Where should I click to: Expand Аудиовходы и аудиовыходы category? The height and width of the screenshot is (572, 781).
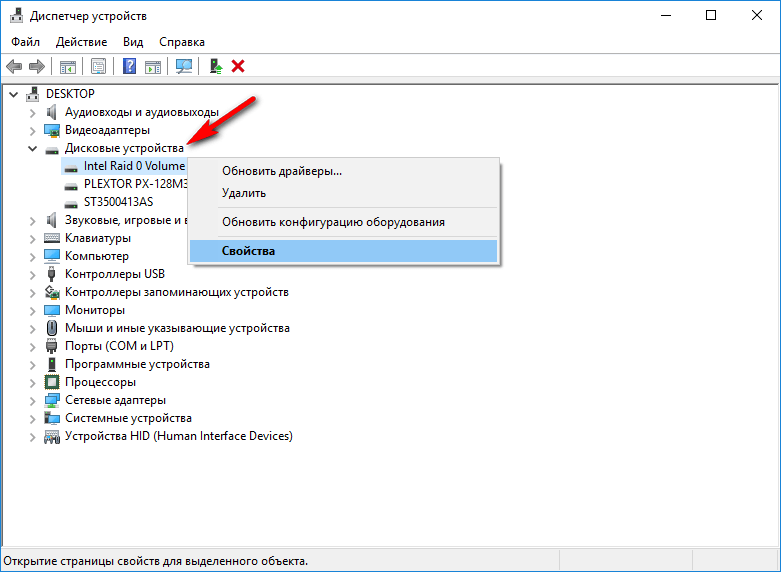pos(32,113)
